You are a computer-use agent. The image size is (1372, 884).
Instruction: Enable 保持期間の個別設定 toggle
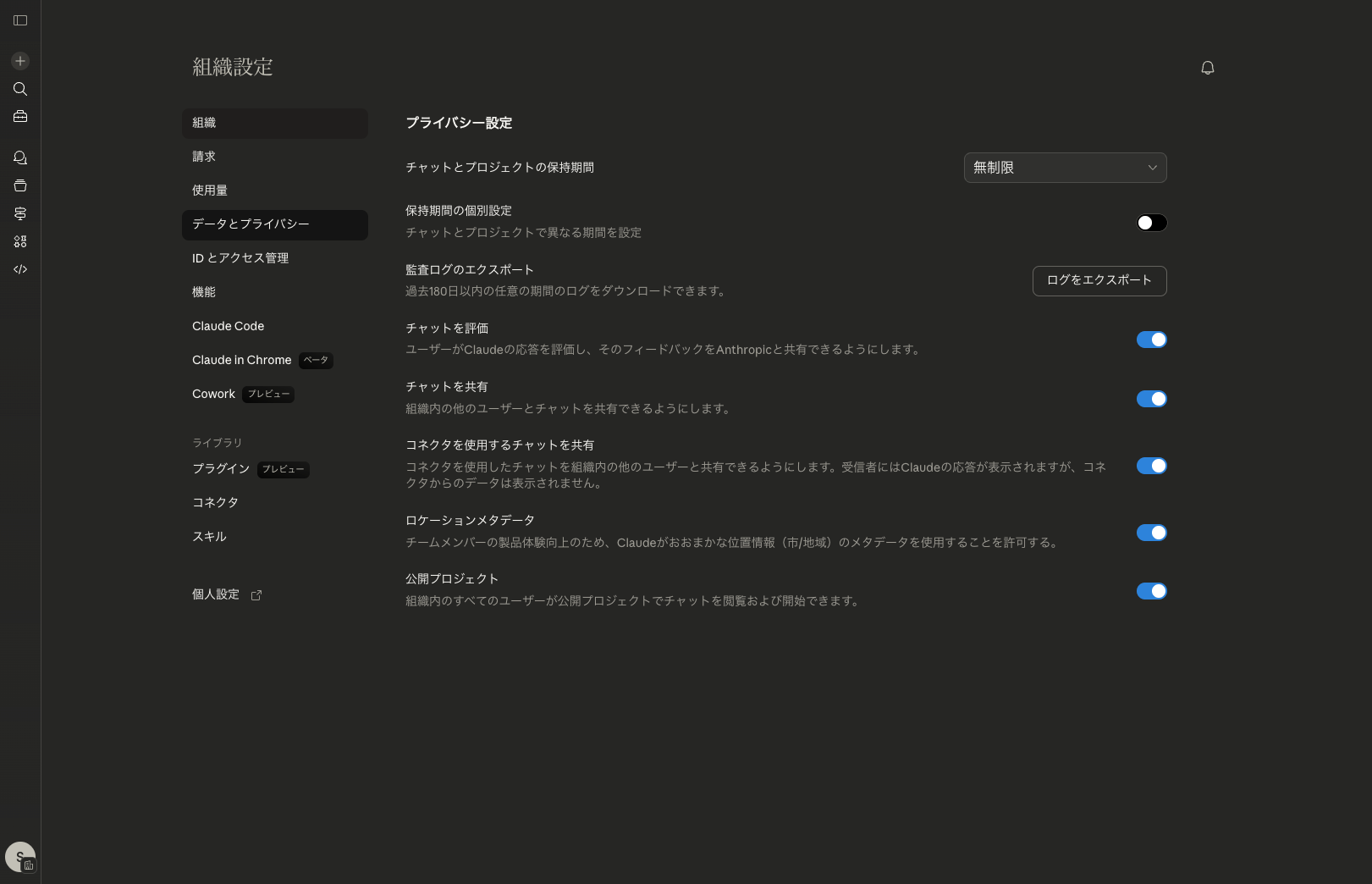(1151, 223)
